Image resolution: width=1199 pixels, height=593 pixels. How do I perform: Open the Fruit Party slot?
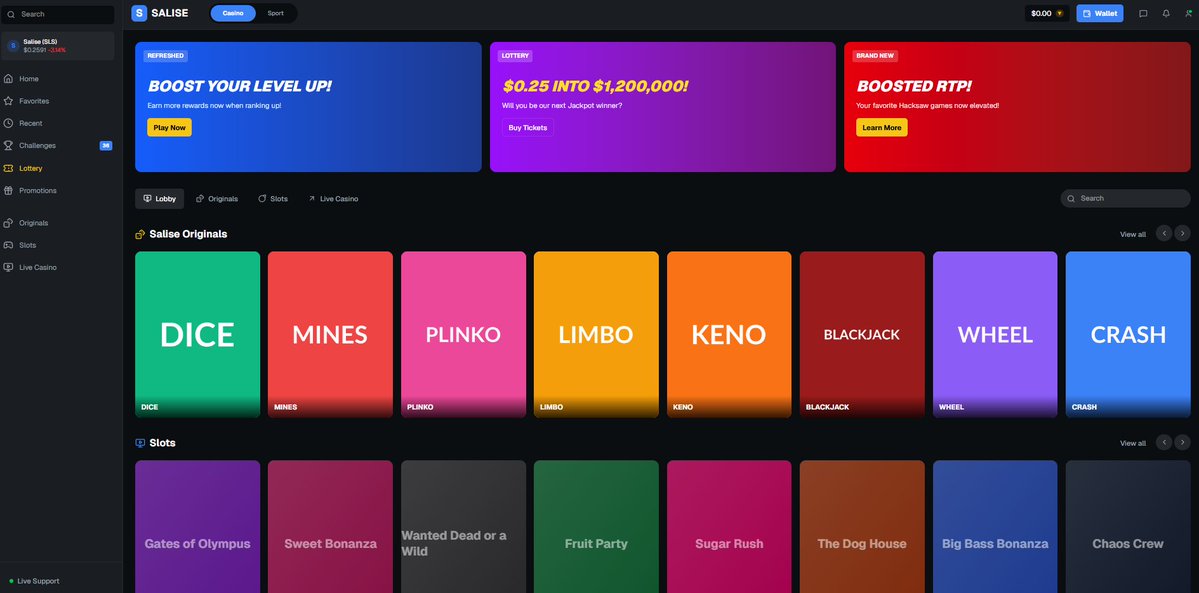coord(596,526)
